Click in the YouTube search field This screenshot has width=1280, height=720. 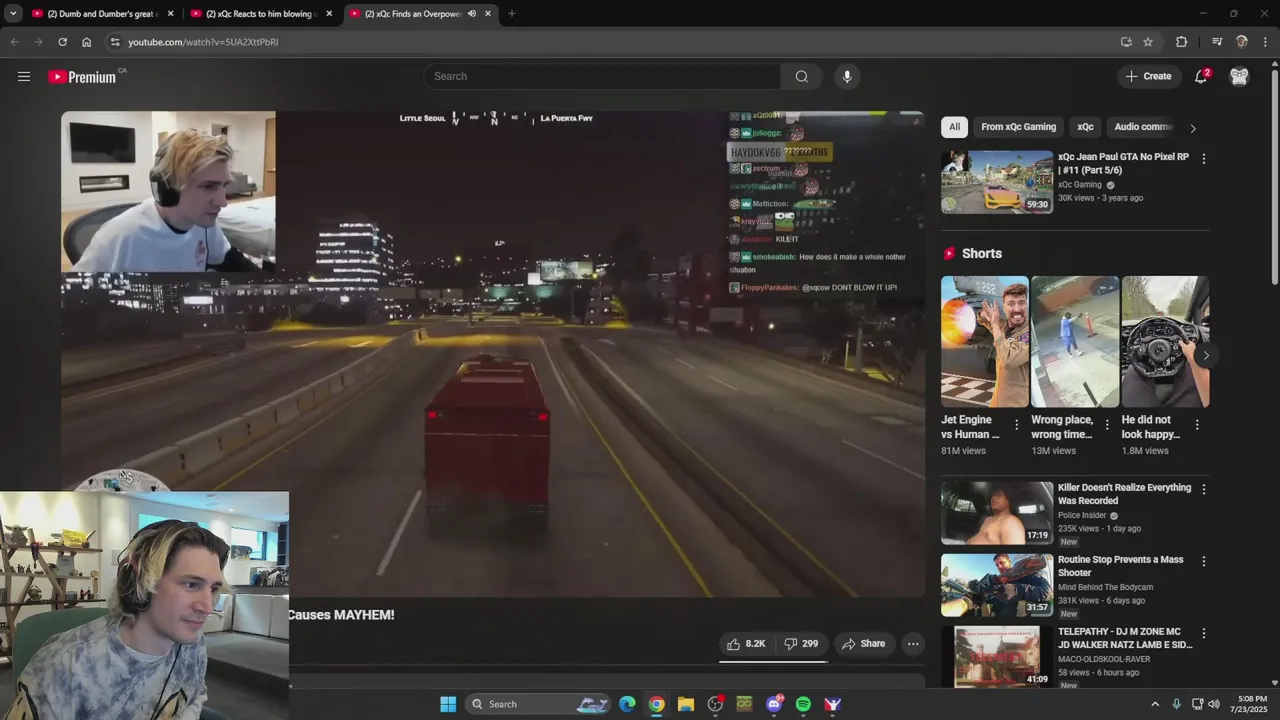602,76
